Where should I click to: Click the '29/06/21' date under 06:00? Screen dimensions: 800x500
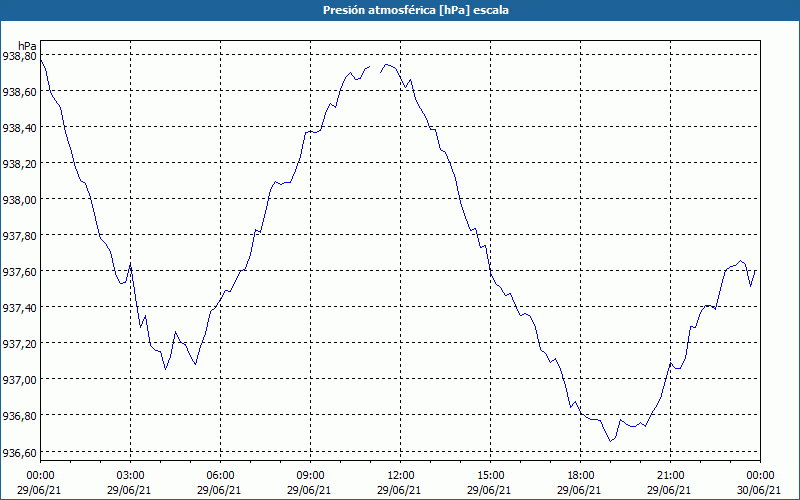tap(219, 490)
